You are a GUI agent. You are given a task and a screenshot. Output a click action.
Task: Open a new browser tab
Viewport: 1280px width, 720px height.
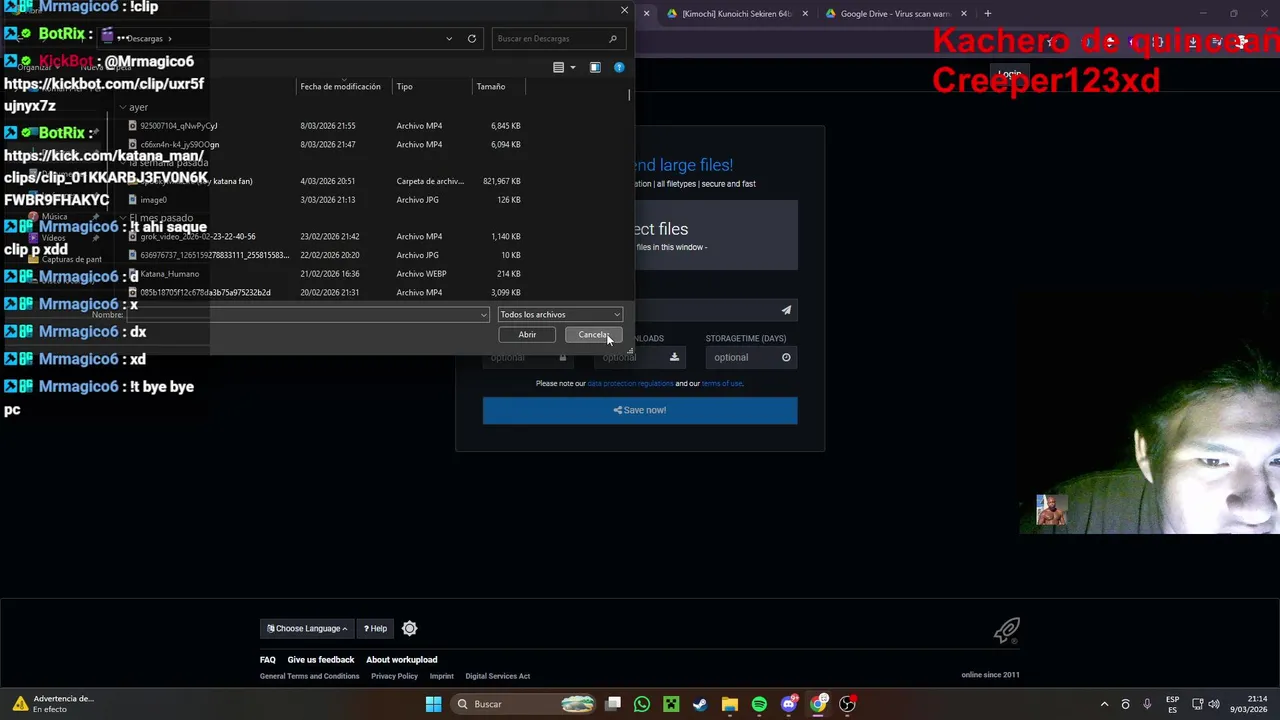point(987,14)
